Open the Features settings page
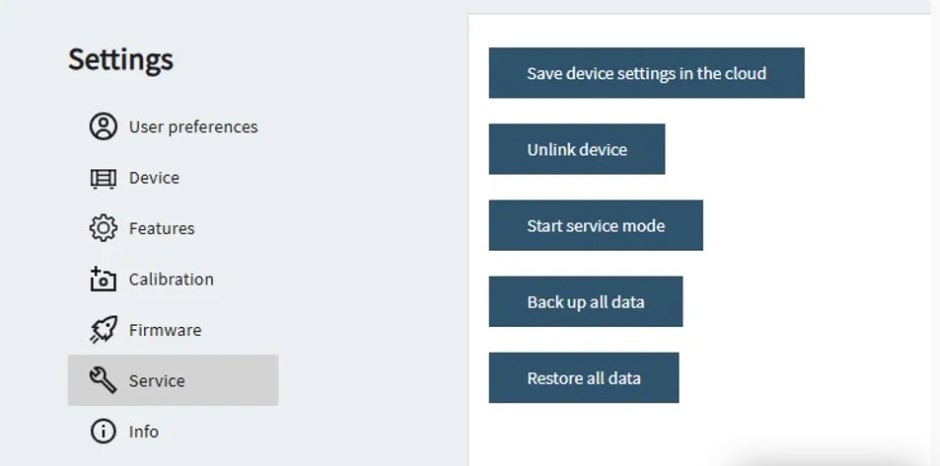This screenshot has width=940, height=466. tap(162, 229)
